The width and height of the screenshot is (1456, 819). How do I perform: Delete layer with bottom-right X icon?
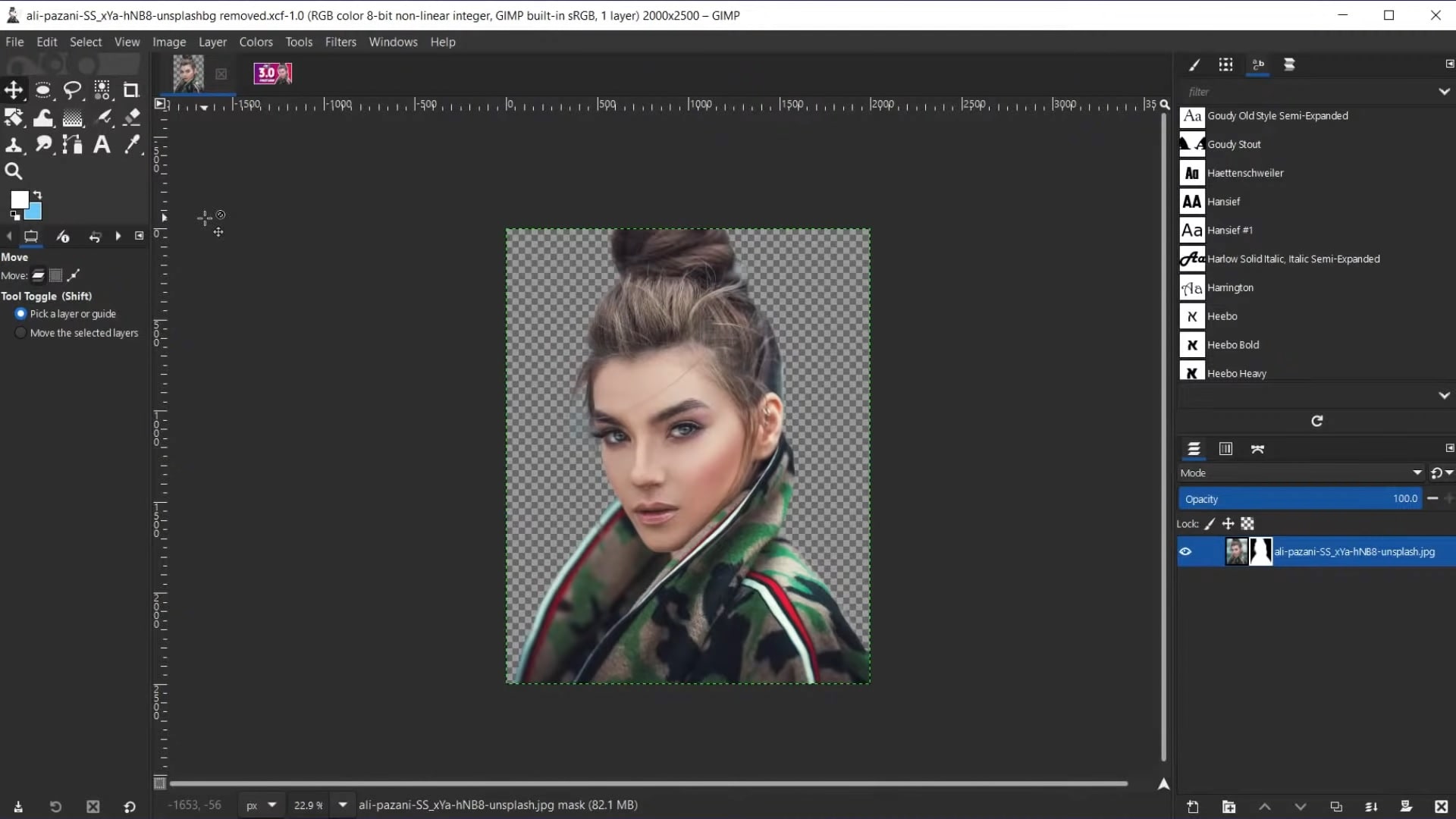click(1441, 807)
